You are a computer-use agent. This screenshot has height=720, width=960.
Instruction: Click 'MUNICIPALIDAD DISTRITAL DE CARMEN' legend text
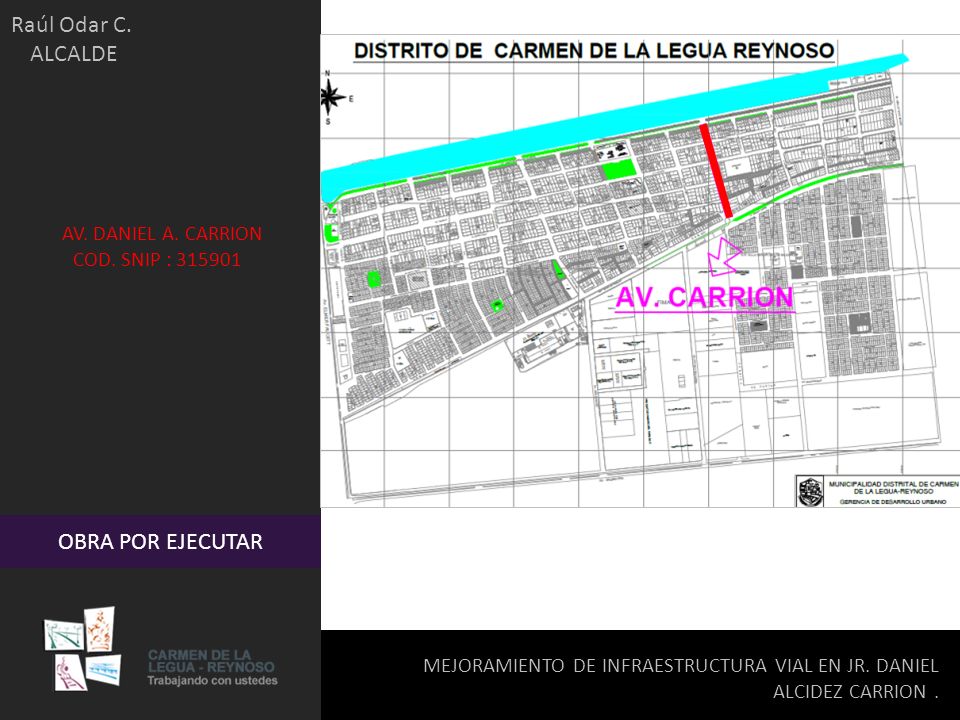point(893,484)
